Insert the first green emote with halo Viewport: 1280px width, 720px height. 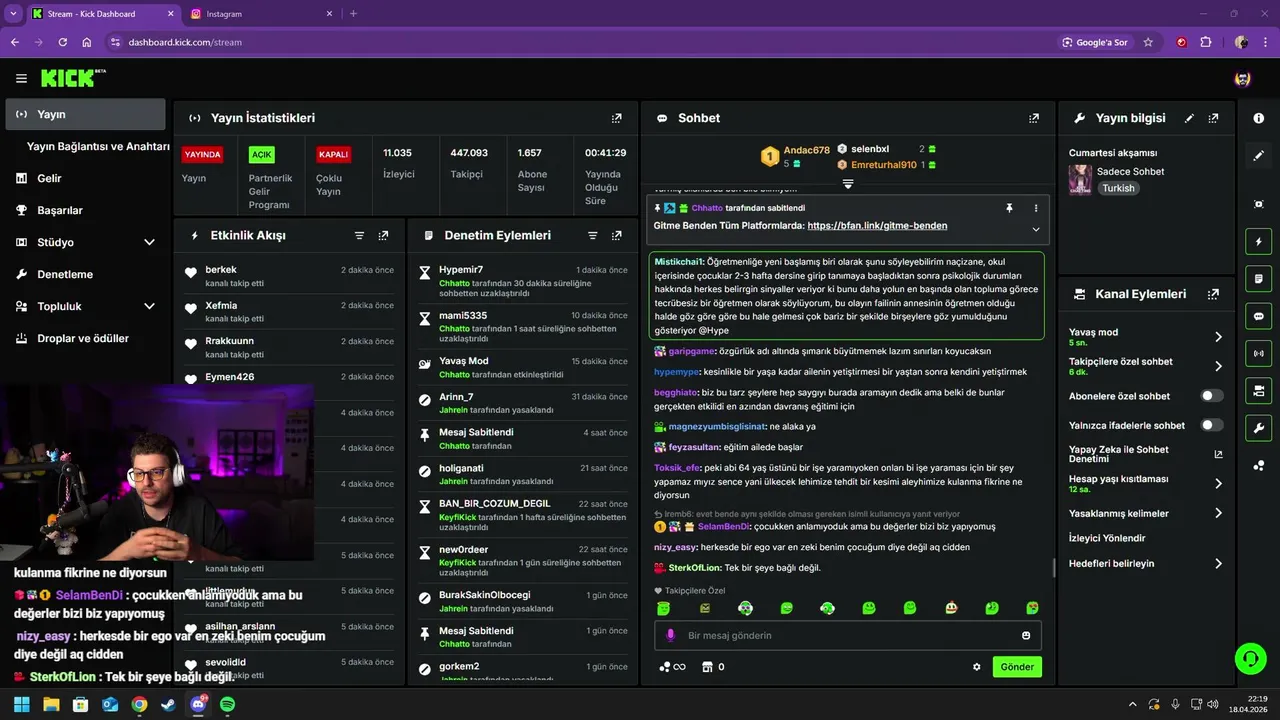pos(663,608)
